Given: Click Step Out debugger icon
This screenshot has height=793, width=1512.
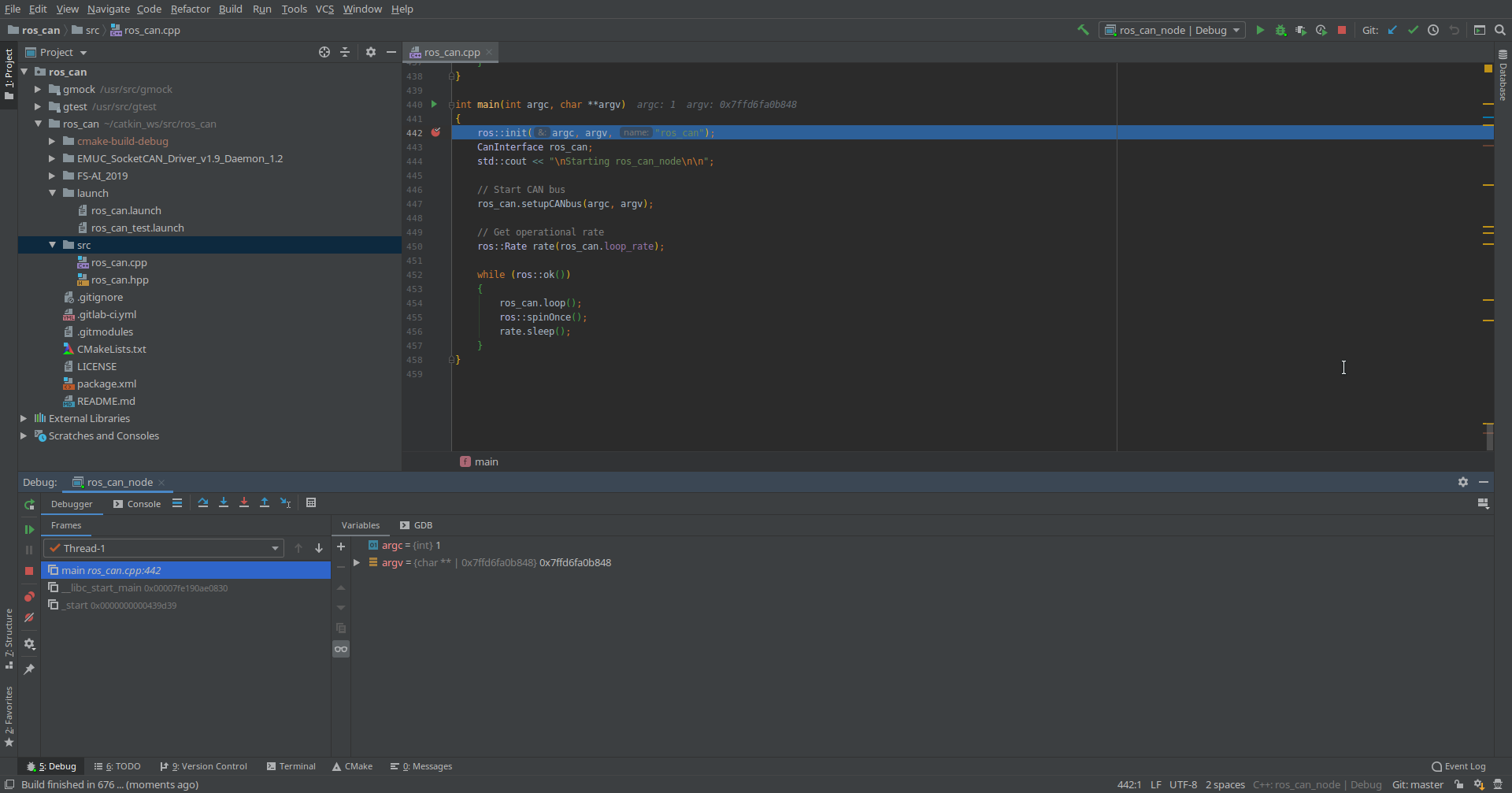Looking at the screenshot, I should coord(265,503).
